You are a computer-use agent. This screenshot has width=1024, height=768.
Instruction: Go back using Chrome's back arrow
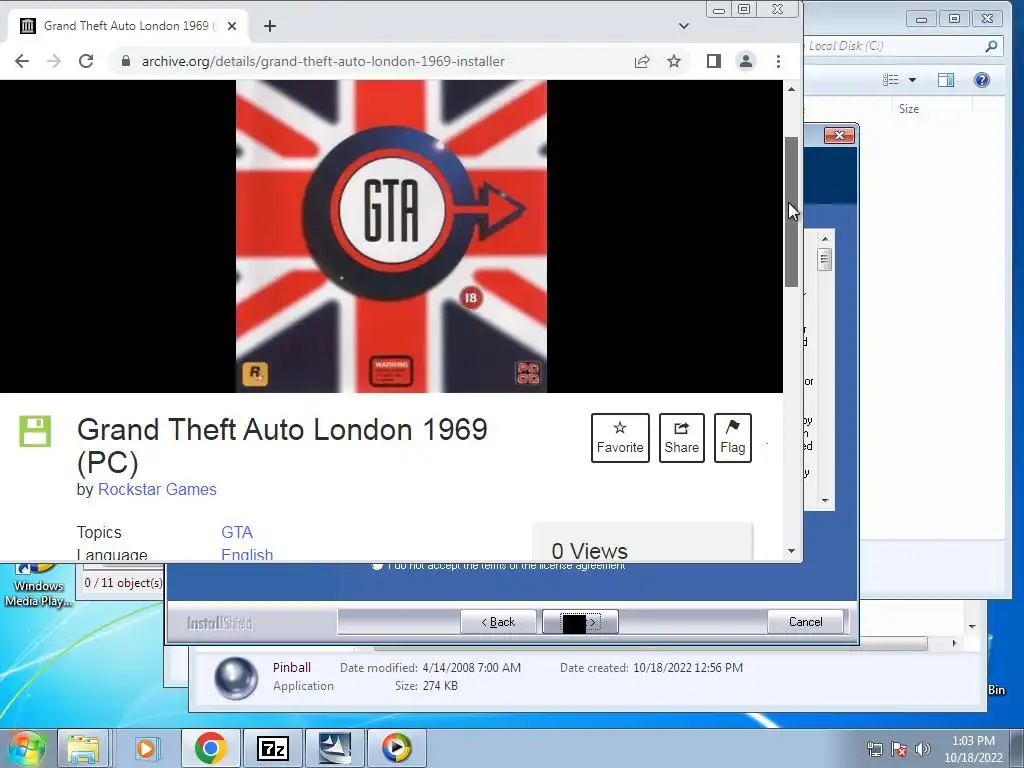22,61
